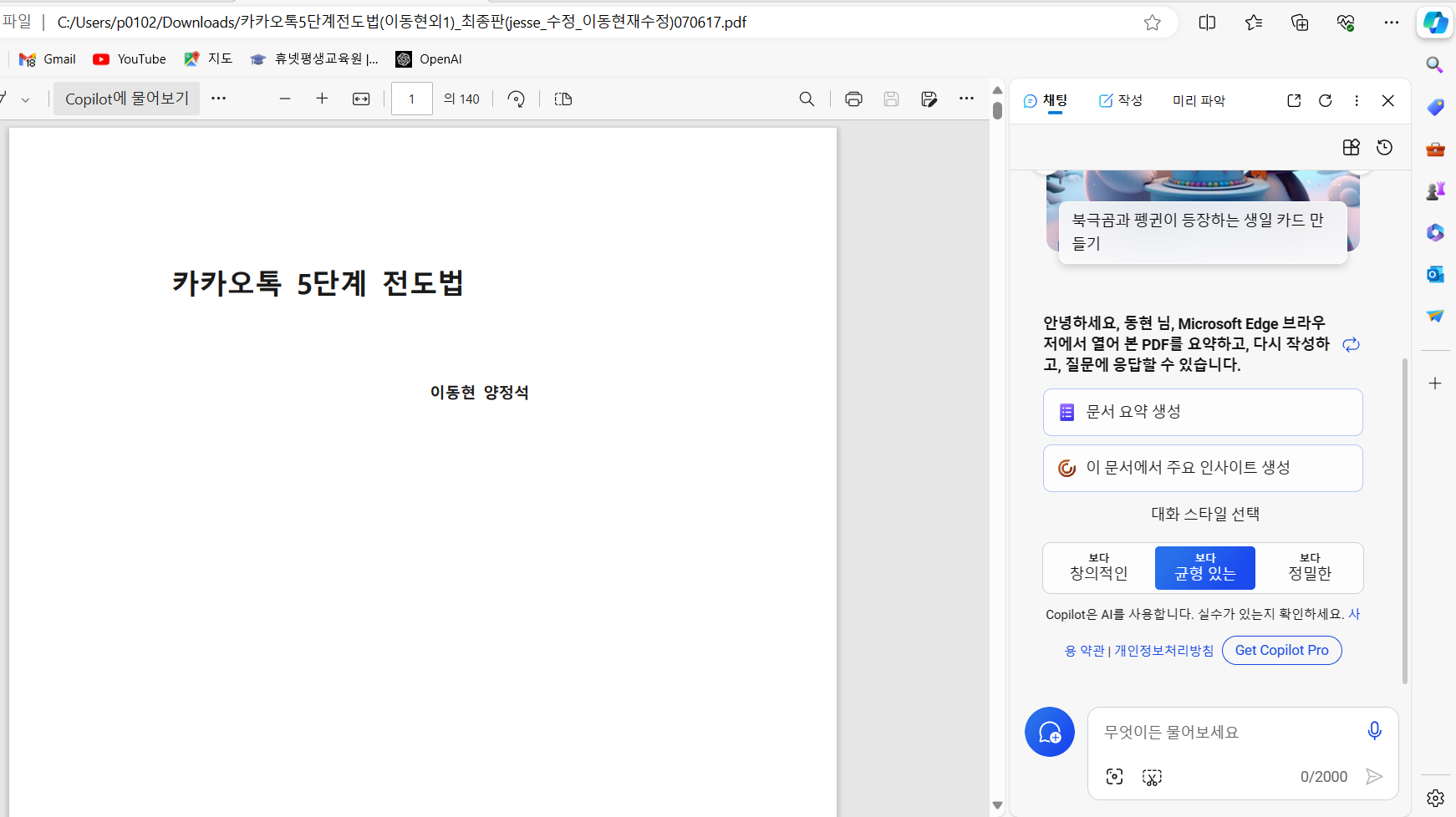Open the Gmail bookmark

48,59
